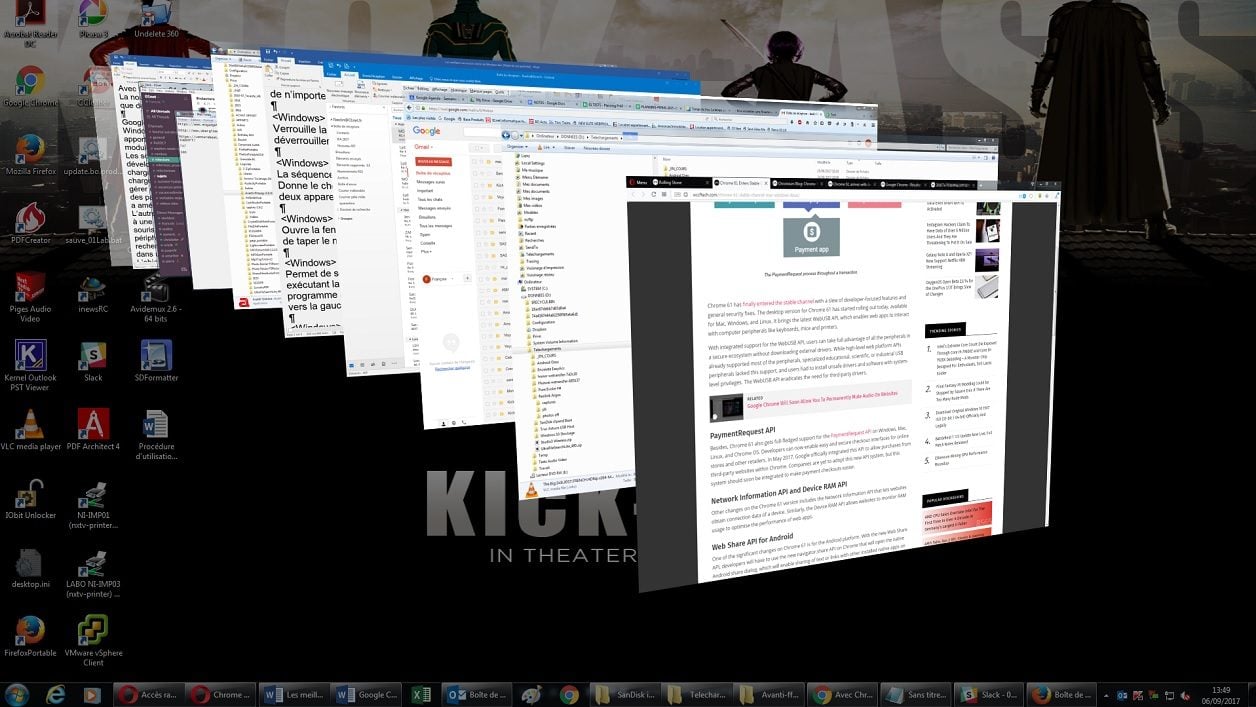The image size is (1256, 707).
Task: Open PDF Architect 4 desktop shortcut
Action: click(93, 431)
